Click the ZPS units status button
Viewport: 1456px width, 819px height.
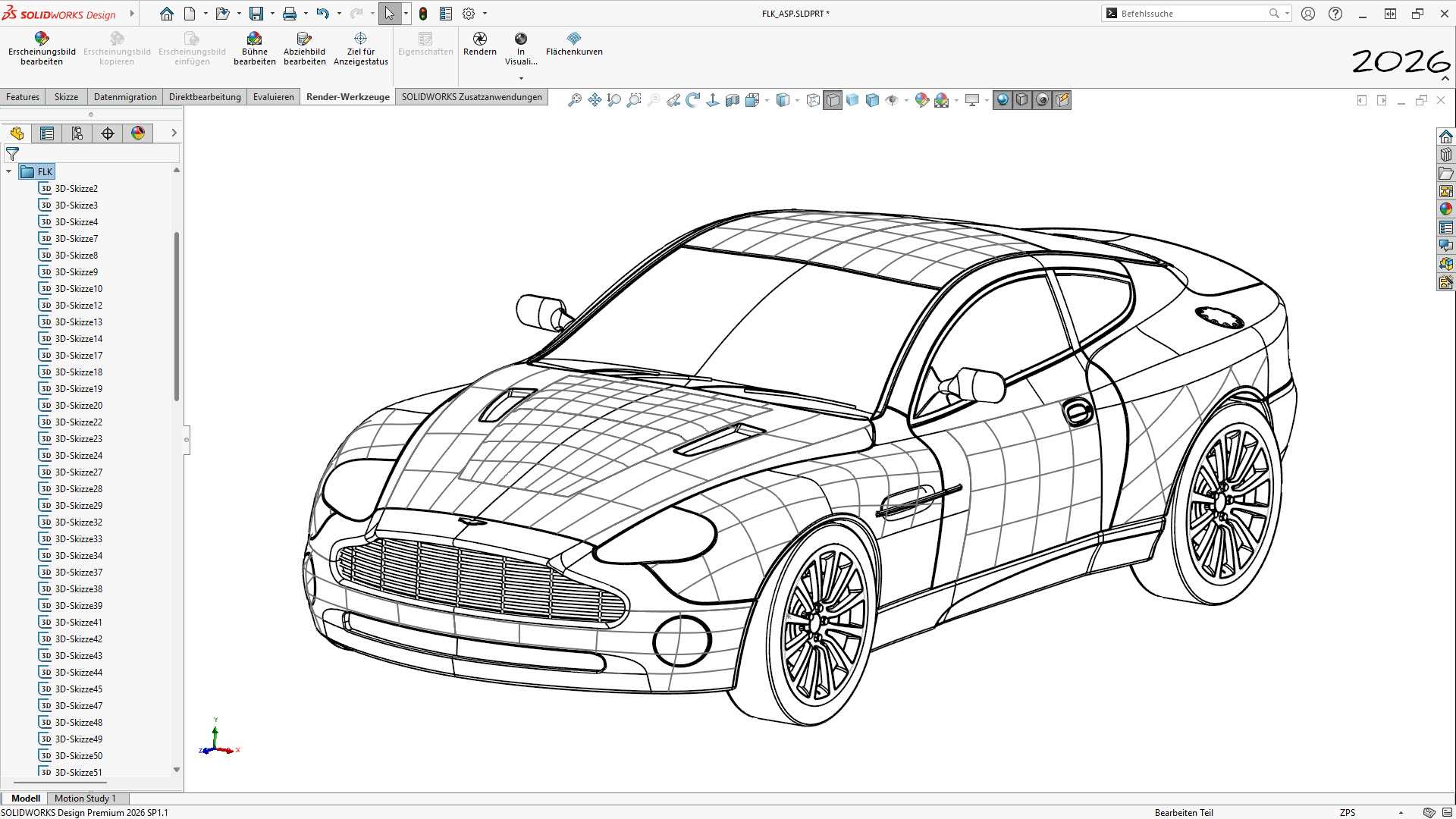point(1347,812)
